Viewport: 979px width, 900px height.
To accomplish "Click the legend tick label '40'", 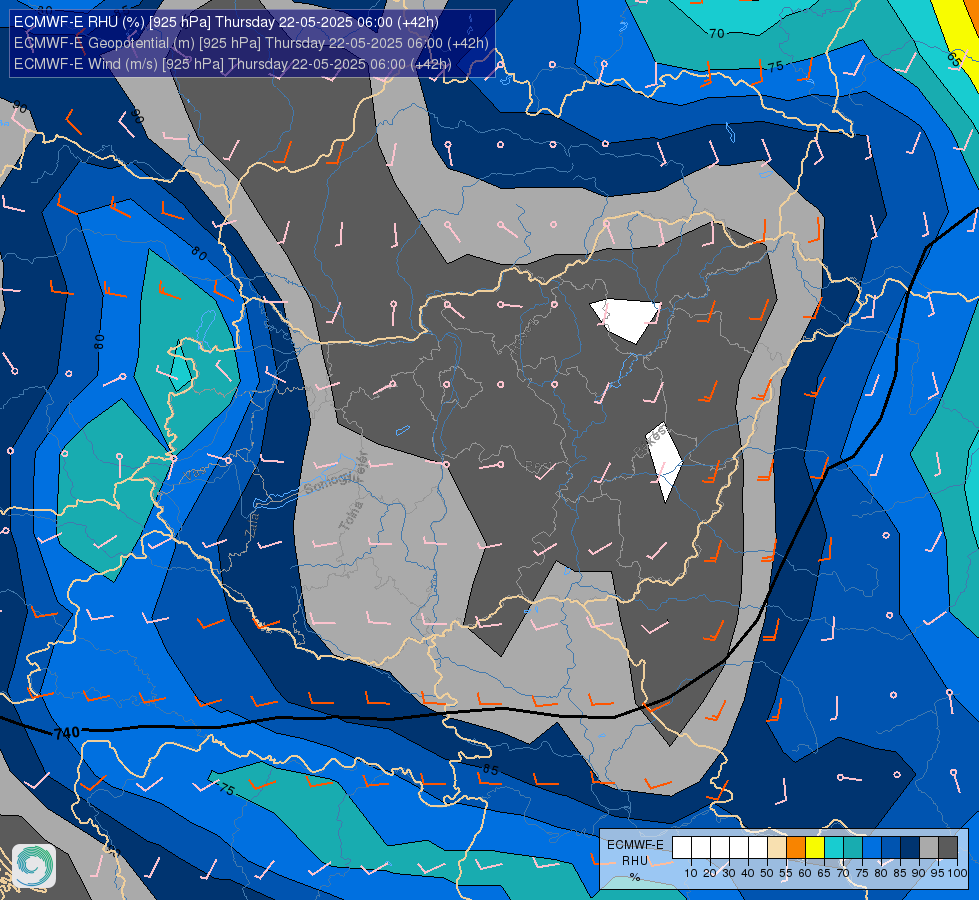I will [x=748, y=873].
